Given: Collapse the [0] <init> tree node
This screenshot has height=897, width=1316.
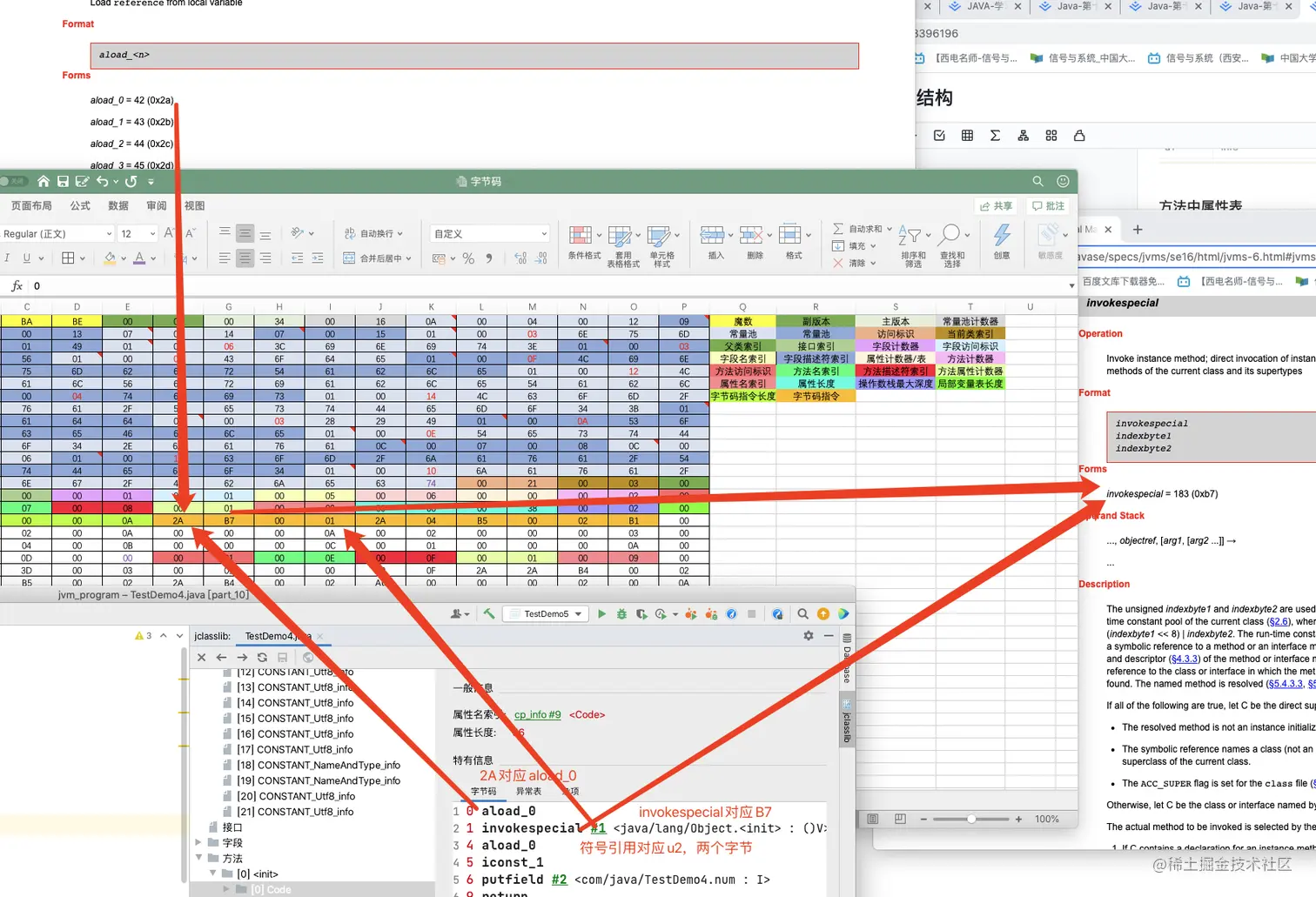Looking at the screenshot, I should pyautogui.click(x=212, y=874).
